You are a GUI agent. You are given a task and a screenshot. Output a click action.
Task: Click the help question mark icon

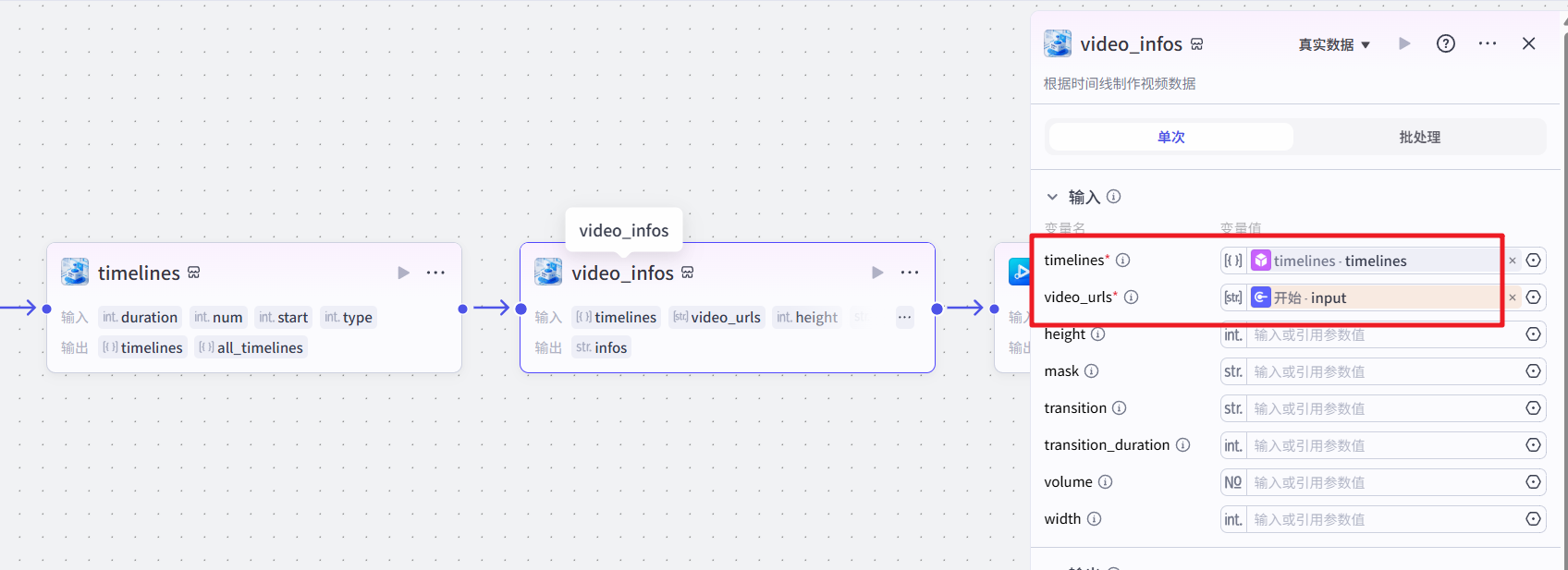click(x=1445, y=43)
